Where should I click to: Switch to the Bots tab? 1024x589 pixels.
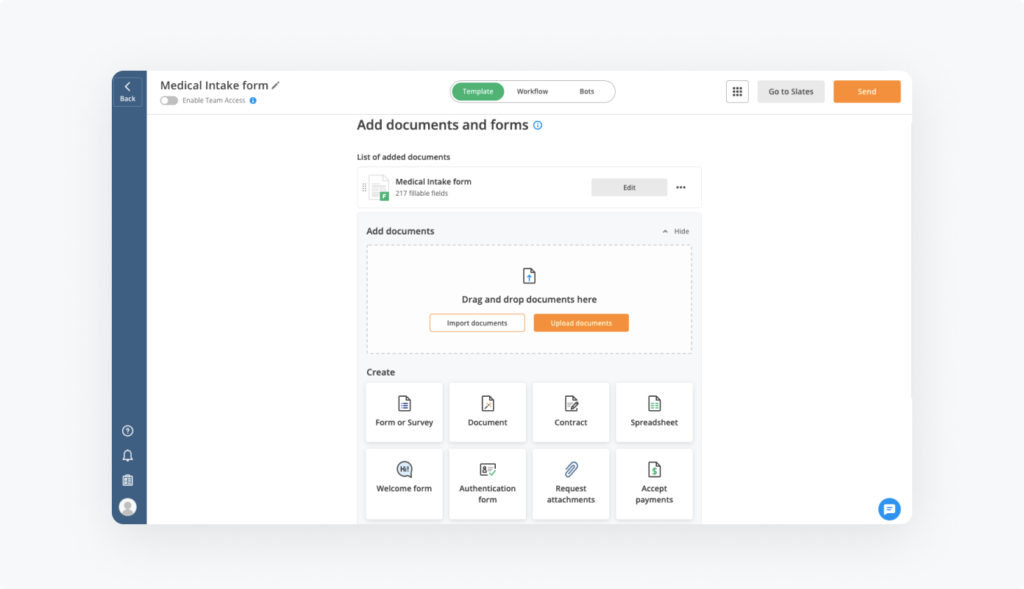click(x=586, y=92)
